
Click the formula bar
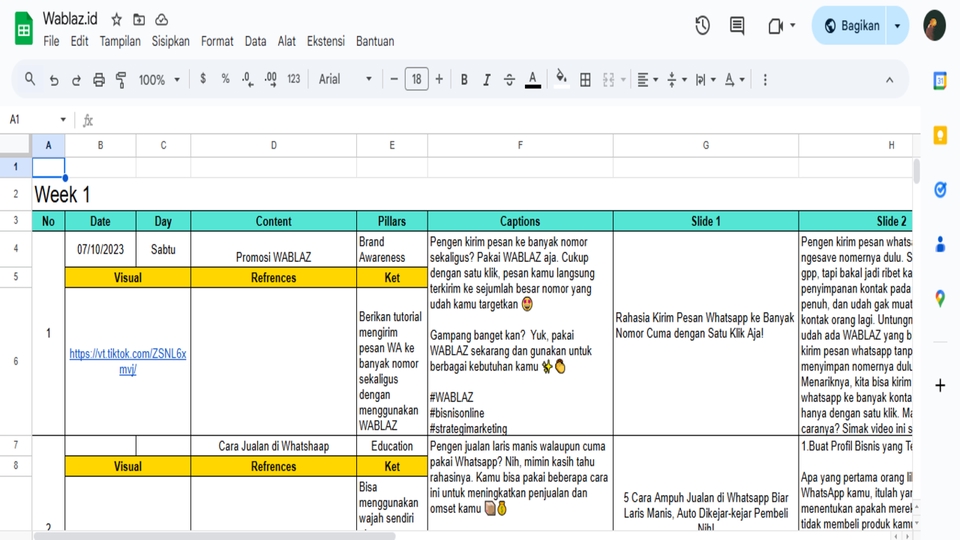click(508, 120)
